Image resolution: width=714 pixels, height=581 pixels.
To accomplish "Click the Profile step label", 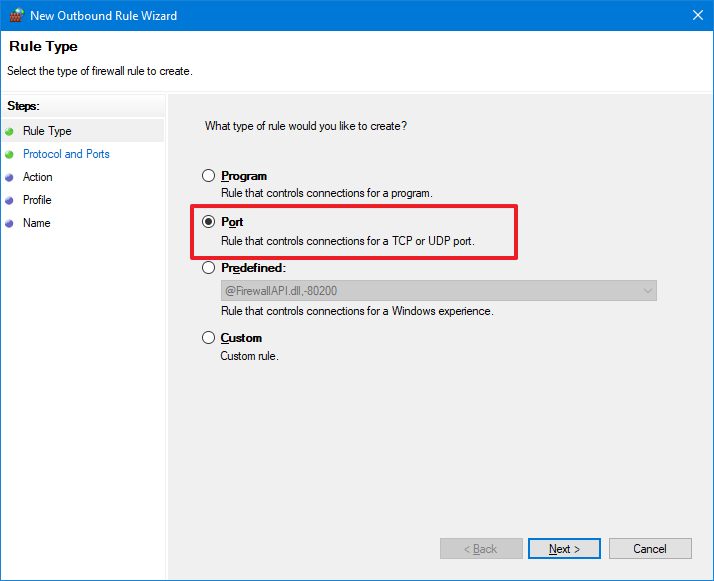I will (37, 200).
